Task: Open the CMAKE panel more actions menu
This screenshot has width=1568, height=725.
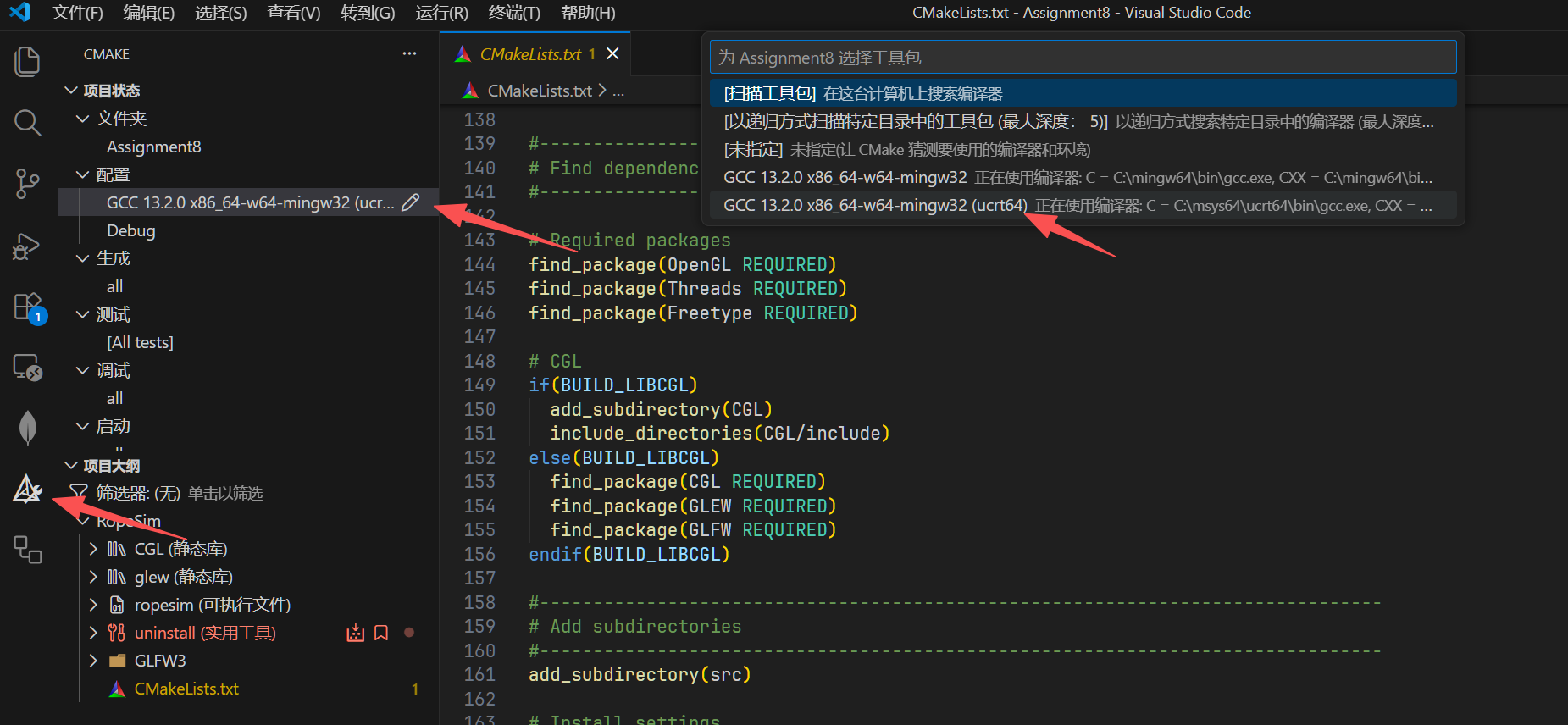Action: (x=409, y=53)
